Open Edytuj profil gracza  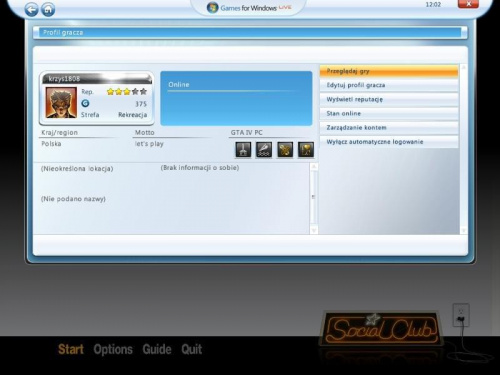pyautogui.click(x=389, y=85)
